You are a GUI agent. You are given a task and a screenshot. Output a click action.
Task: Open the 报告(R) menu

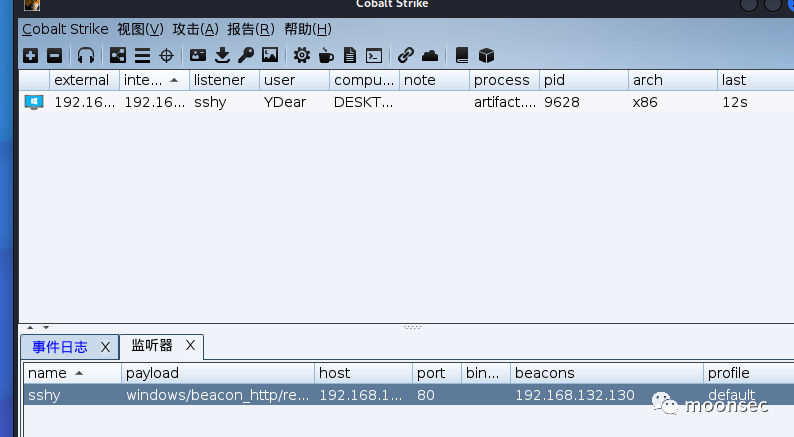point(251,29)
